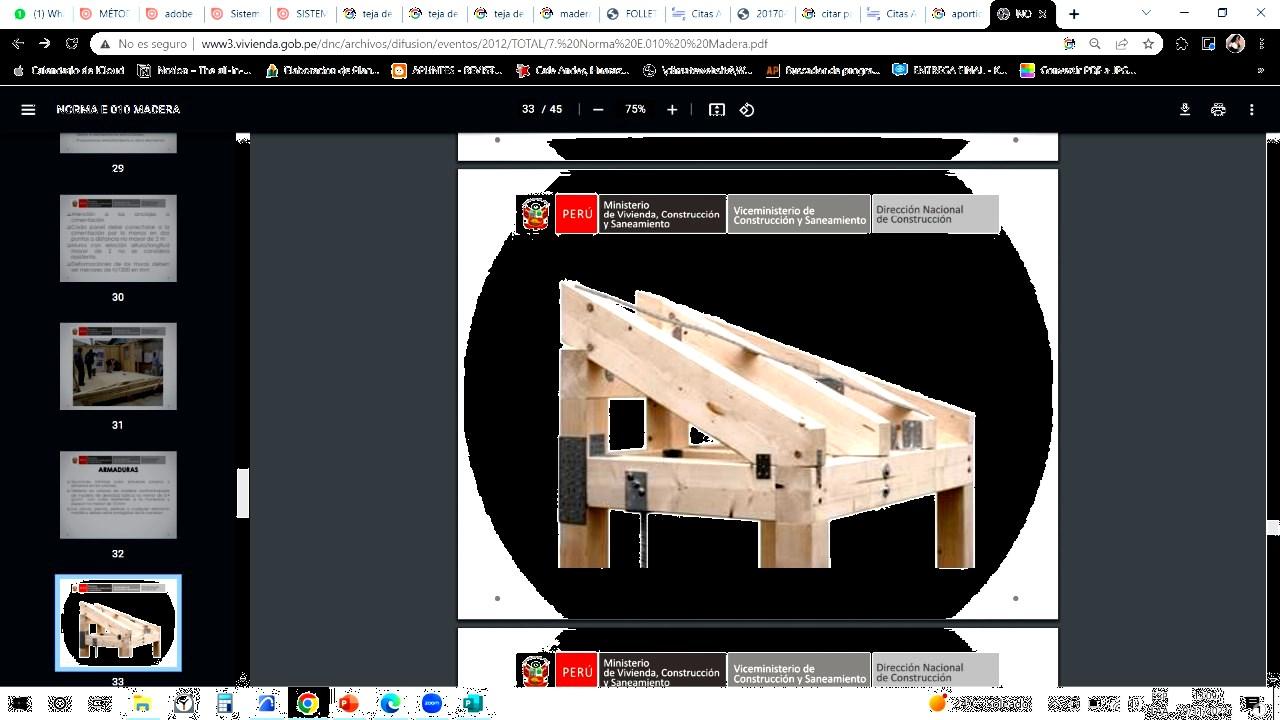Viewport: 1280px width, 720px height.
Task: Edit the current page number field
Action: (528, 110)
